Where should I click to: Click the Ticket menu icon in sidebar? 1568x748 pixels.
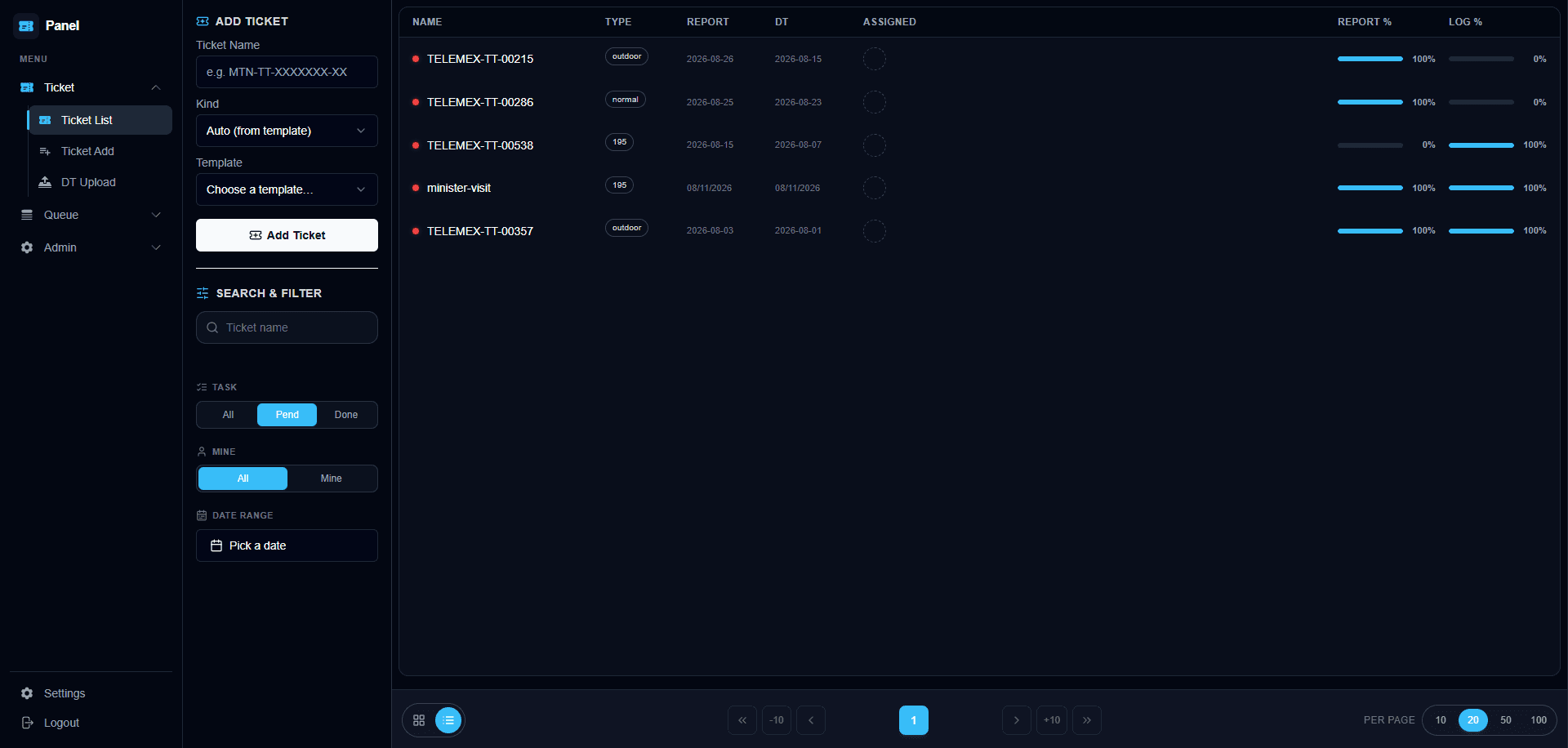click(27, 87)
